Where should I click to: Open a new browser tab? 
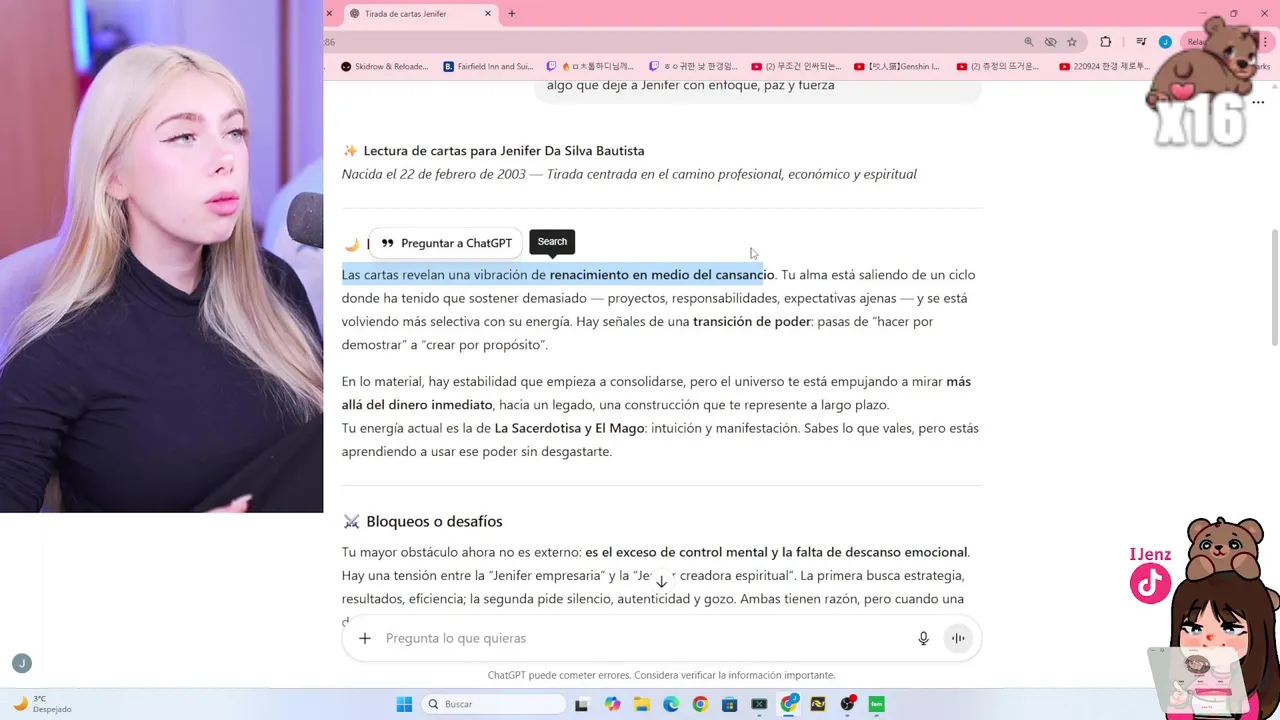(512, 14)
